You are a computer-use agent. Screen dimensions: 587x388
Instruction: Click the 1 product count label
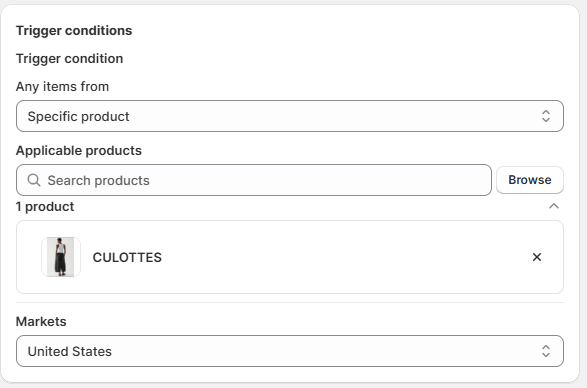pos(45,207)
